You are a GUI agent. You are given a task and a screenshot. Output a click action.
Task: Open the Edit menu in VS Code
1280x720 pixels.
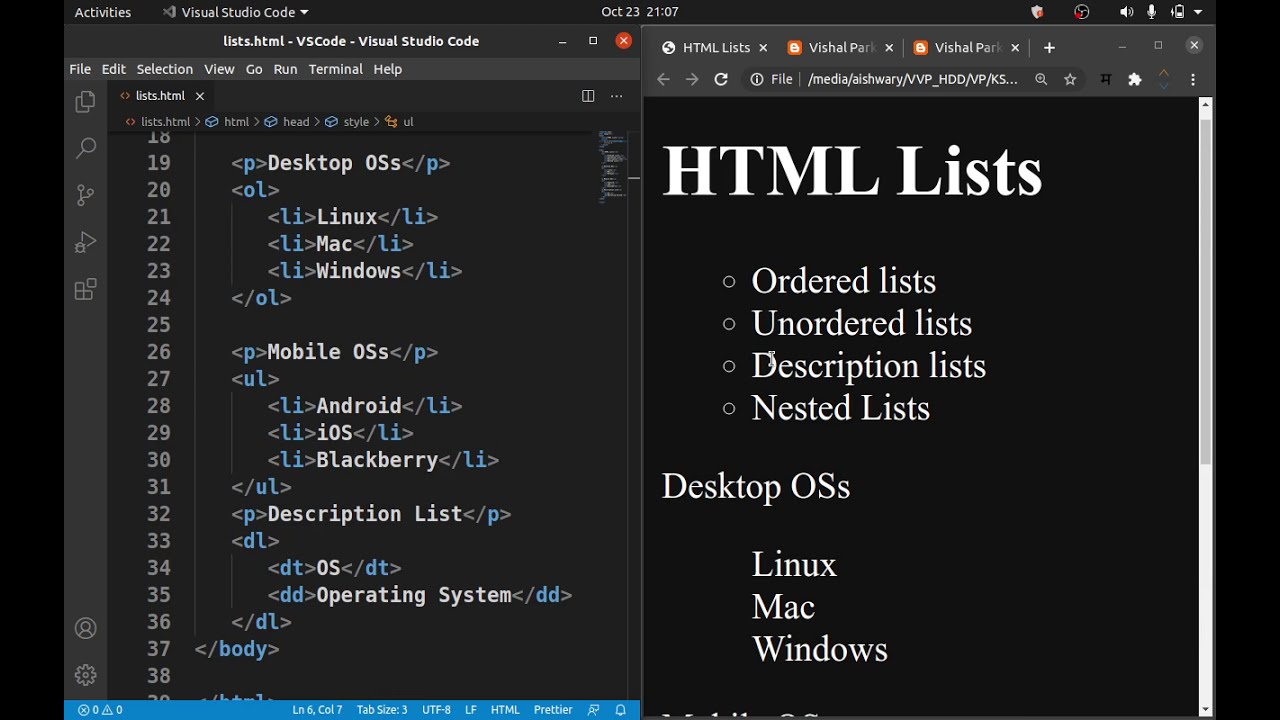click(x=113, y=69)
